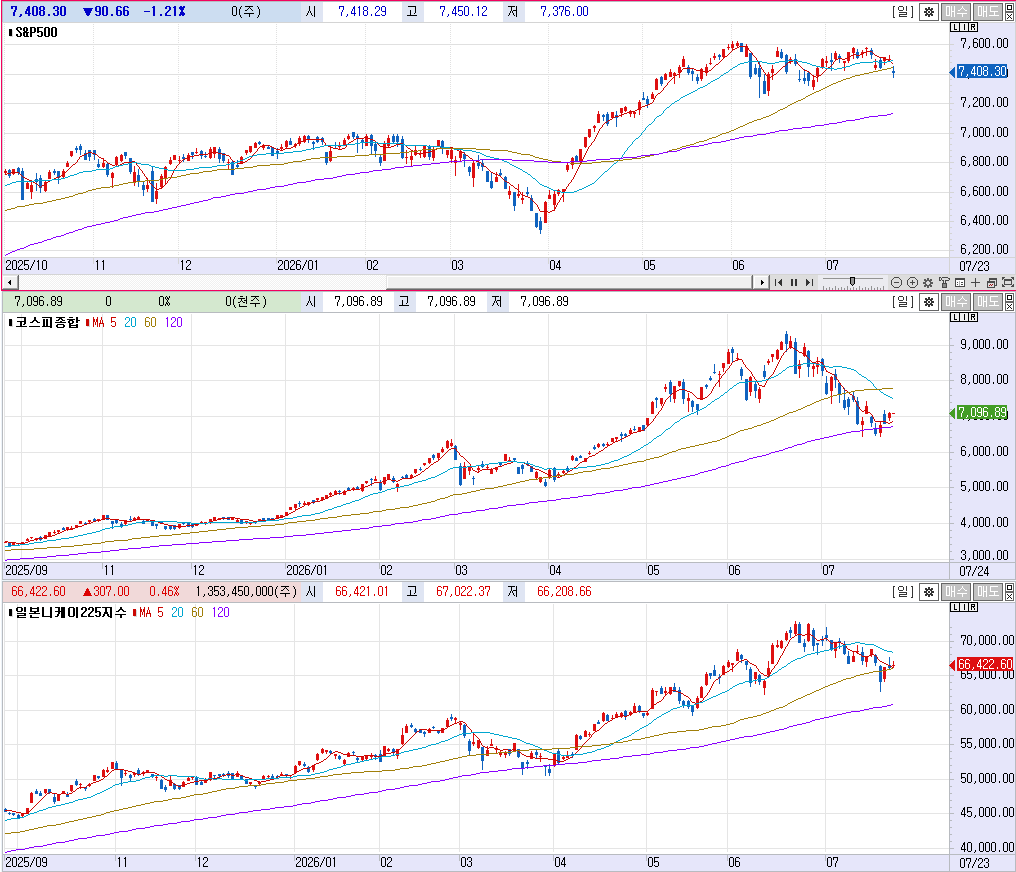The image size is (1016, 872).
Task: Click S&P500 current price tag 7,408.30
Action: [982, 71]
